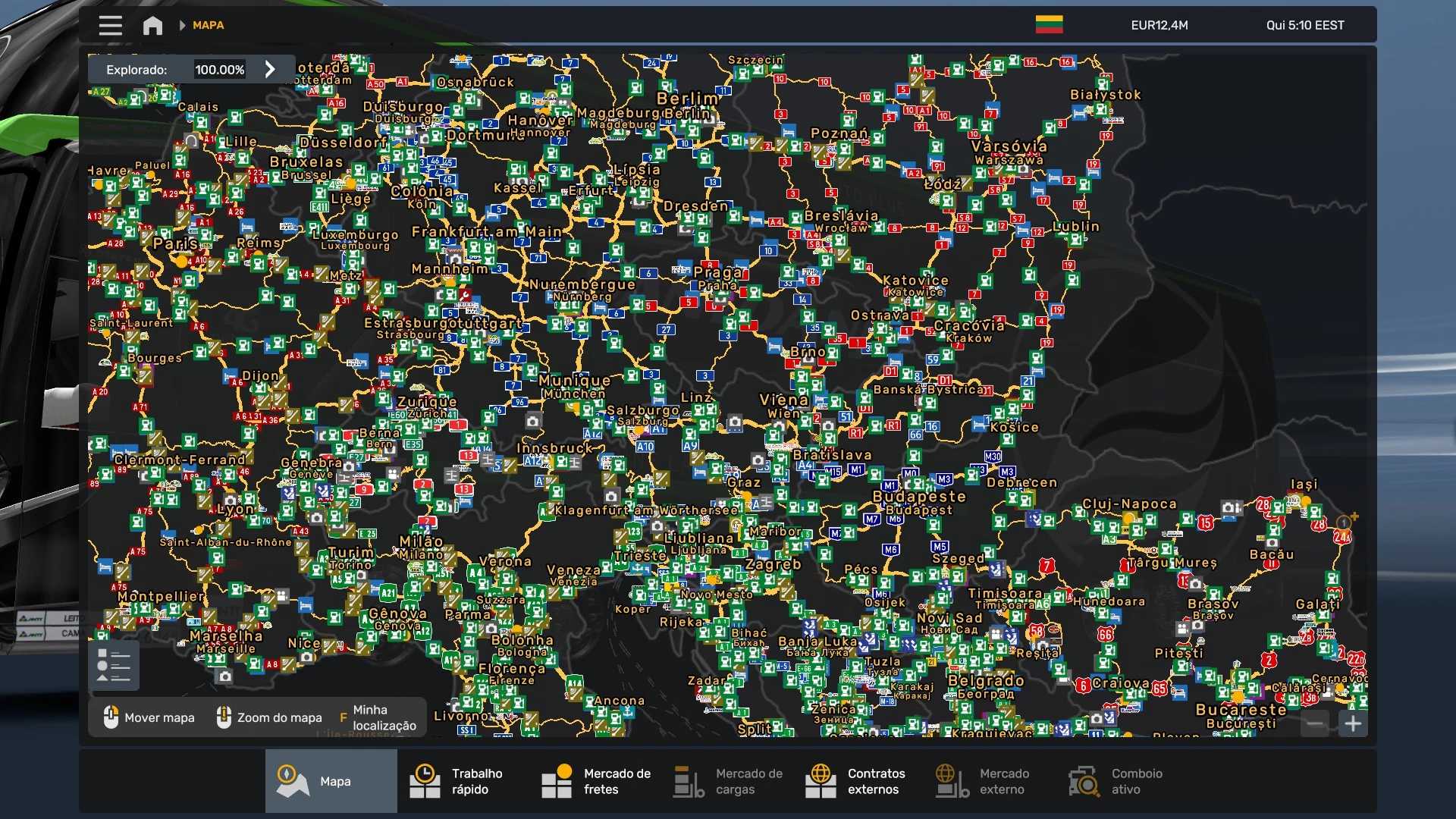
Task: Open Mercado de fretes freight market
Action: pyautogui.click(x=595, y=781)
